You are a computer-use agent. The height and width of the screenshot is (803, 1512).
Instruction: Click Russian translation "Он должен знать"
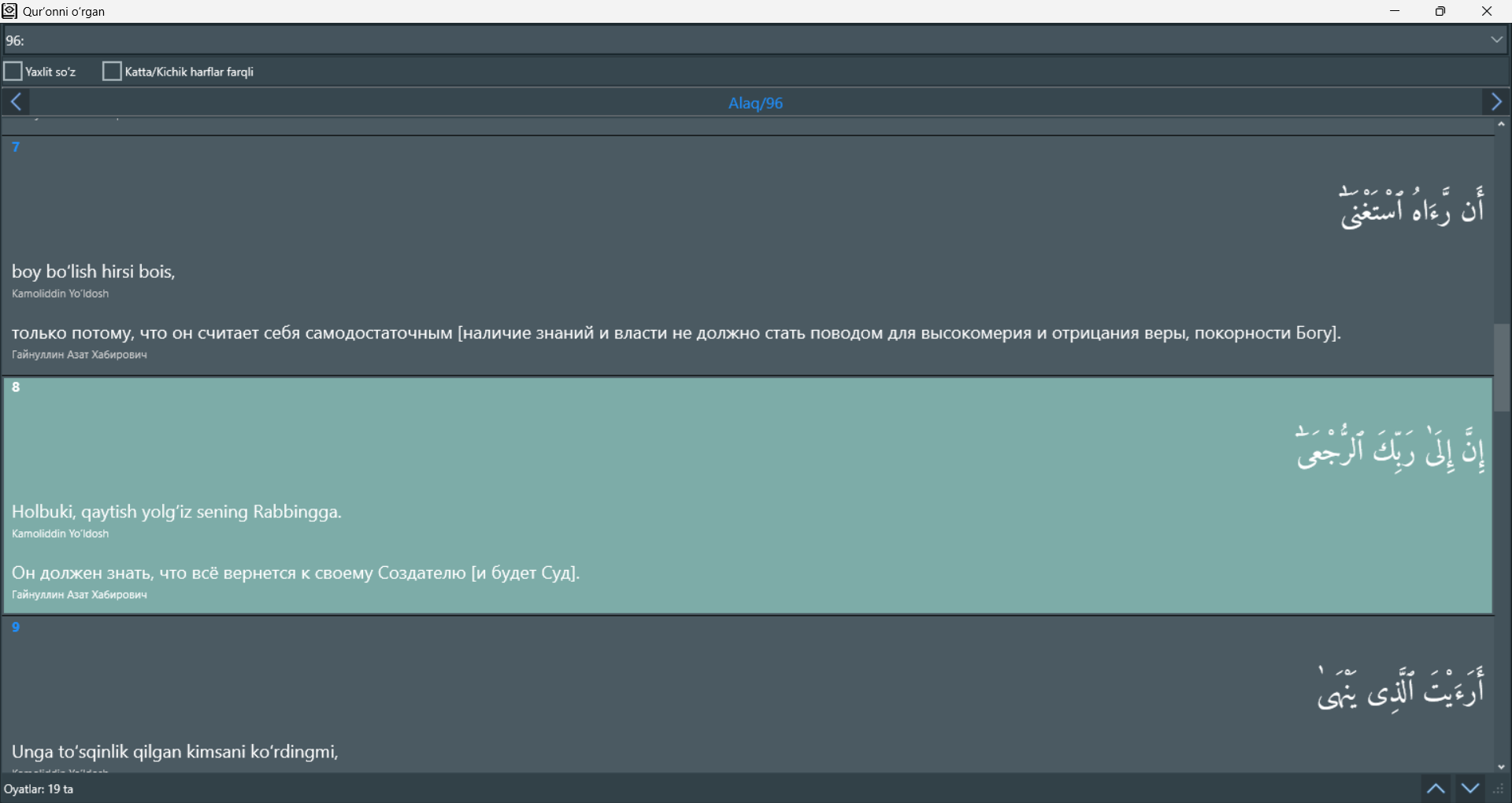pos(295,574)
